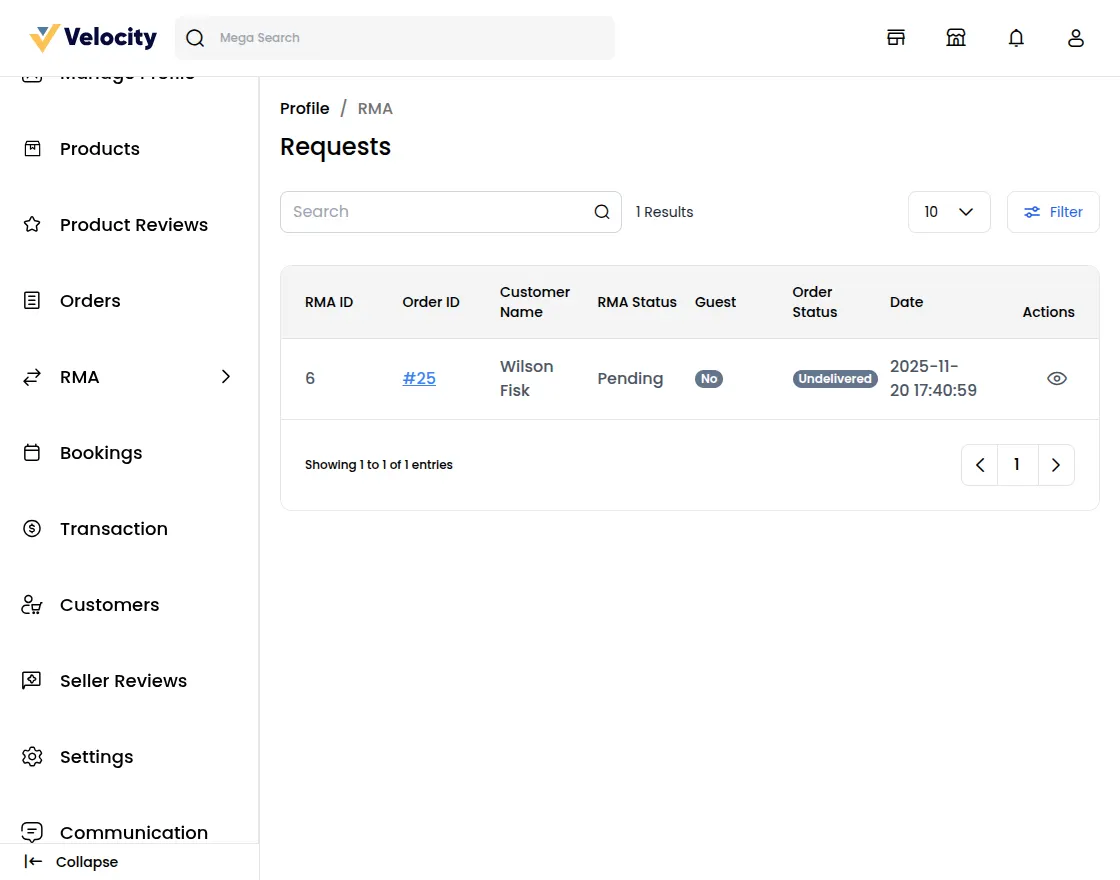The height and width of the screenshot is (880, 1120).
Task: Collapse the sidebar
Action: (72, 862)
